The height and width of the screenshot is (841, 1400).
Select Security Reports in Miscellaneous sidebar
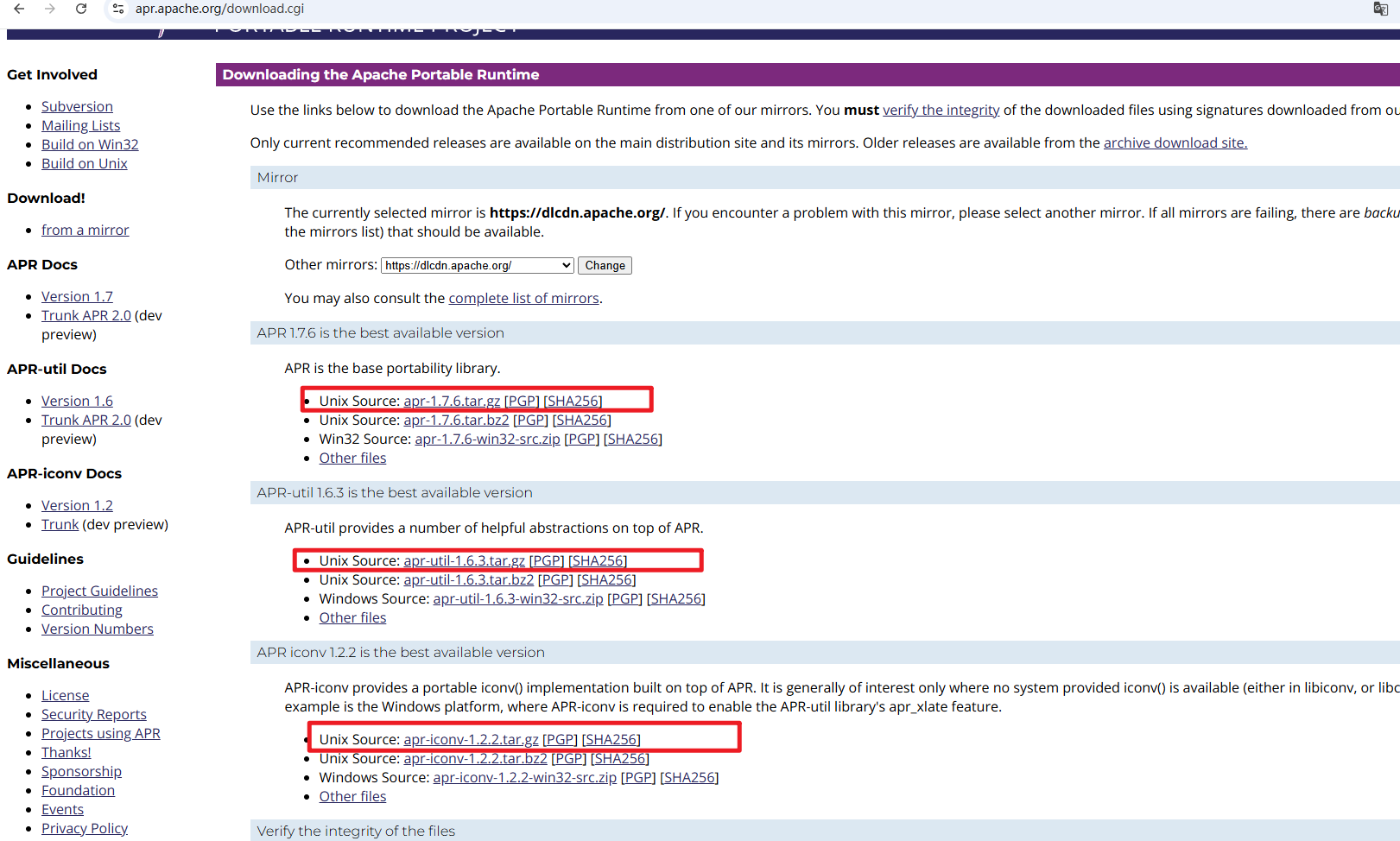coord(93,714)
